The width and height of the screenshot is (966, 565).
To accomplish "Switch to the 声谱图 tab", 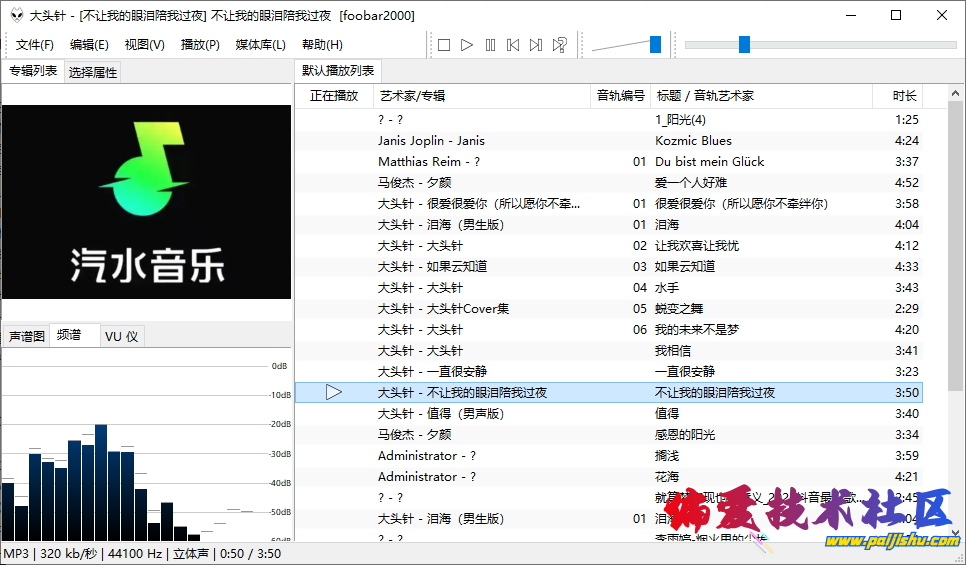I will (26, 336).
